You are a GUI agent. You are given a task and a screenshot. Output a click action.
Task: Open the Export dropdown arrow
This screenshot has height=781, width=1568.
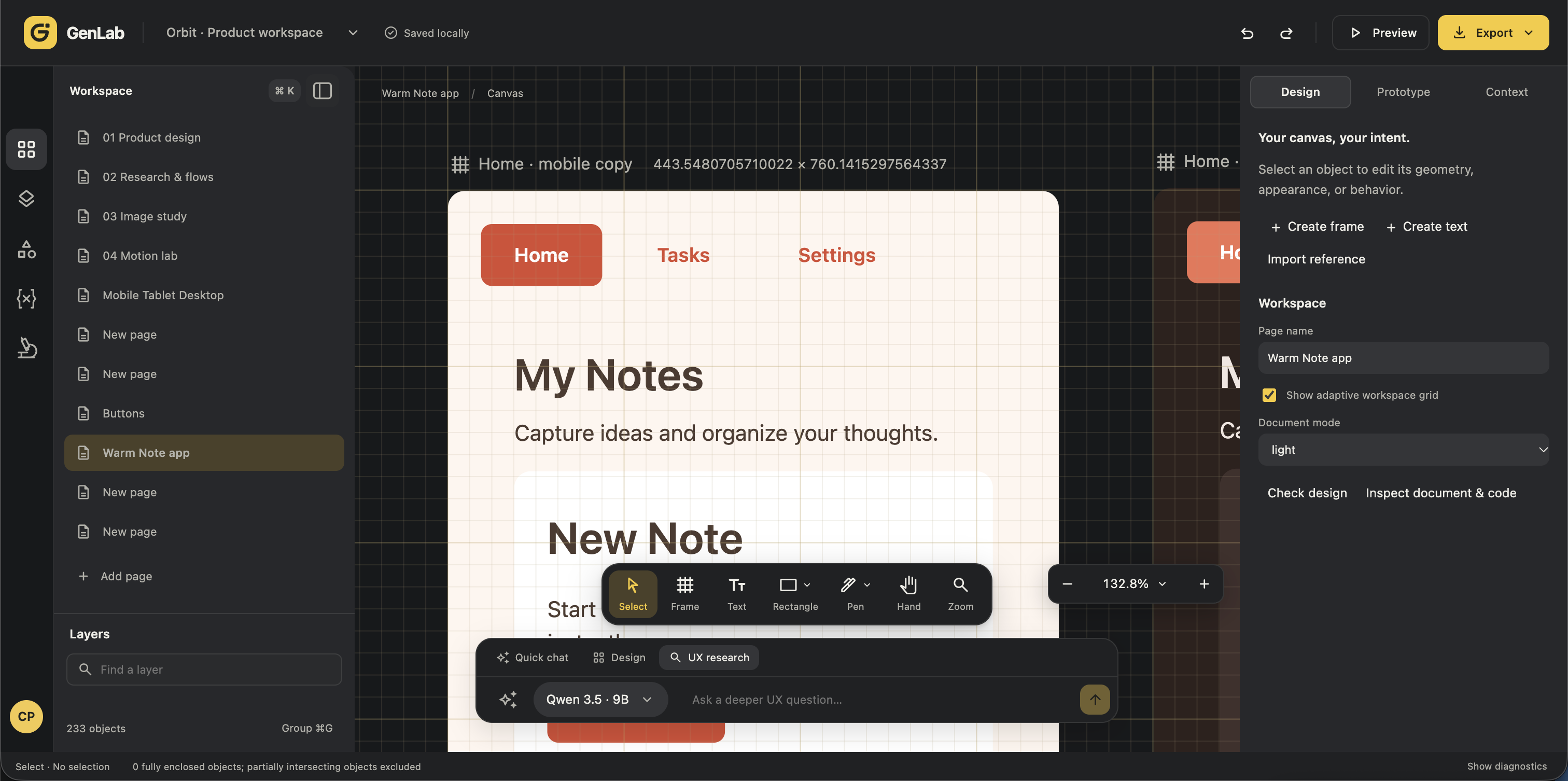[1529, 33]
